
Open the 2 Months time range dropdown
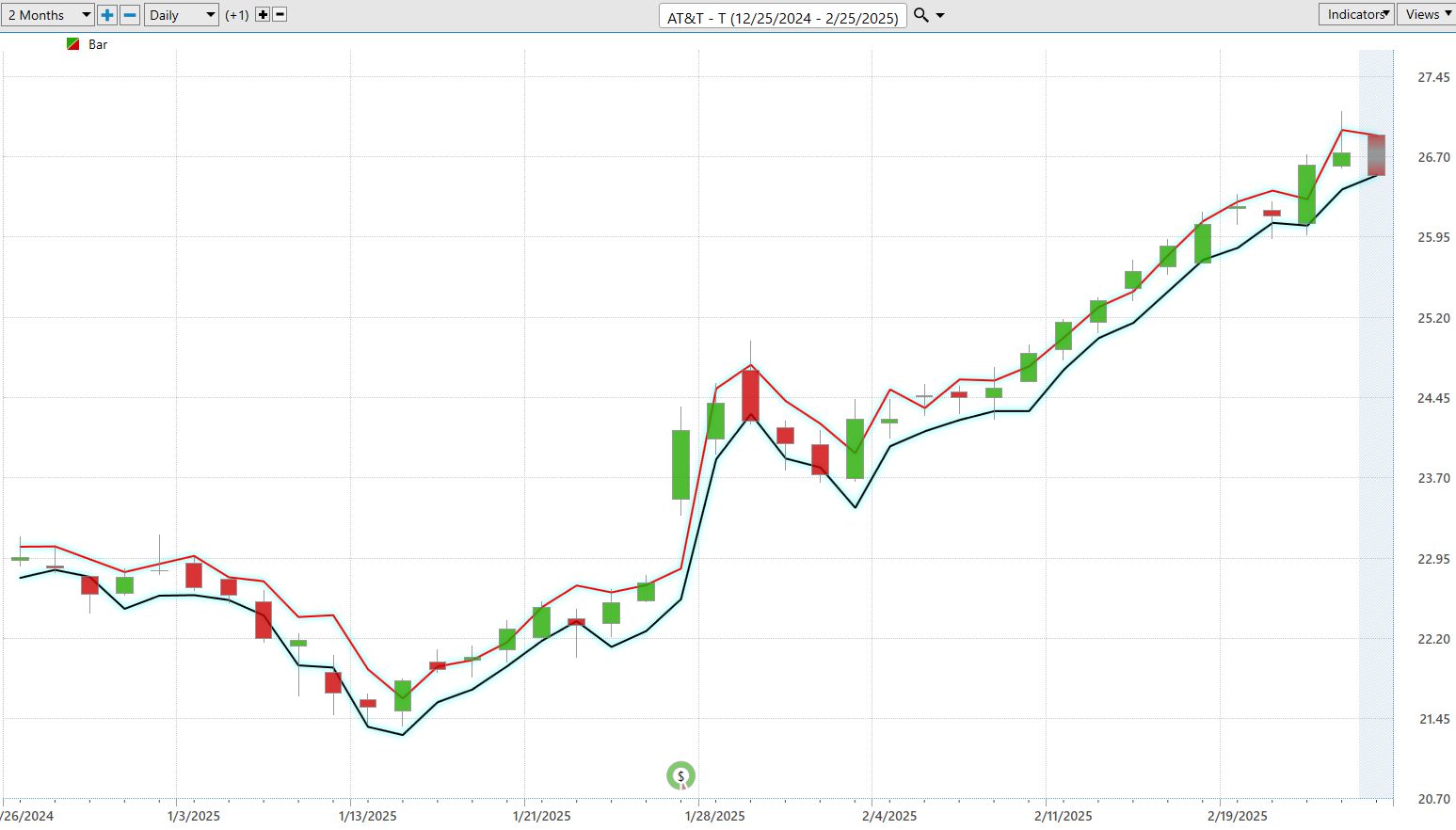tap(48, 15)
